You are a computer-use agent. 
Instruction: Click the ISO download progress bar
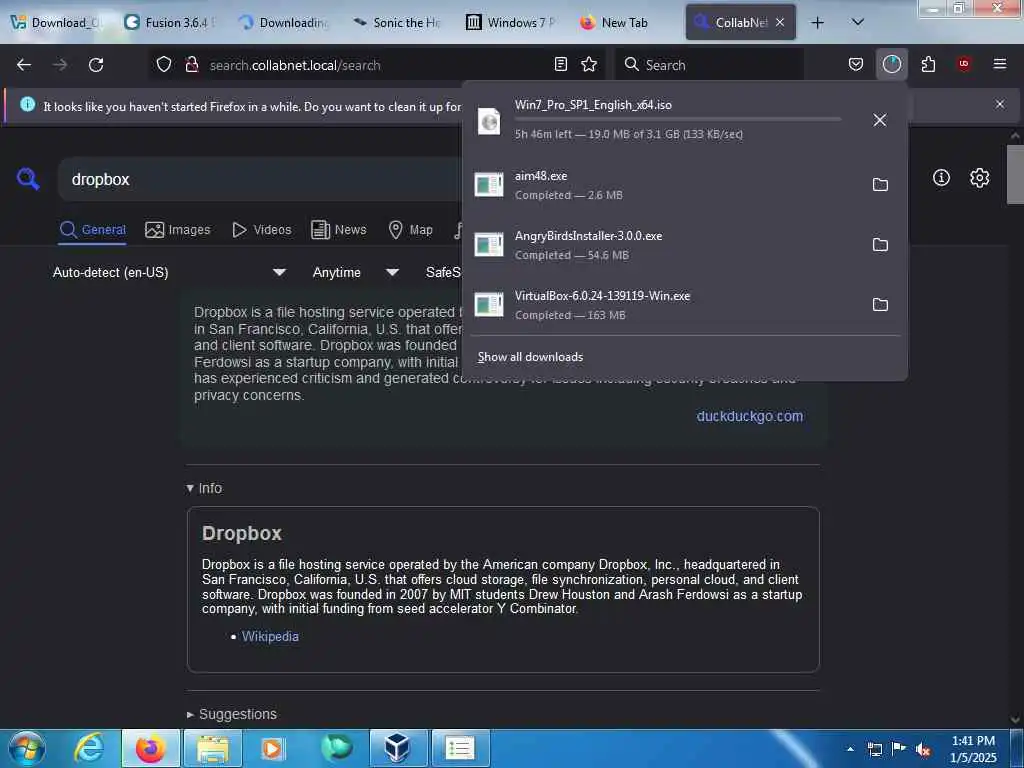pyautogui.click(x=678, y=120)
